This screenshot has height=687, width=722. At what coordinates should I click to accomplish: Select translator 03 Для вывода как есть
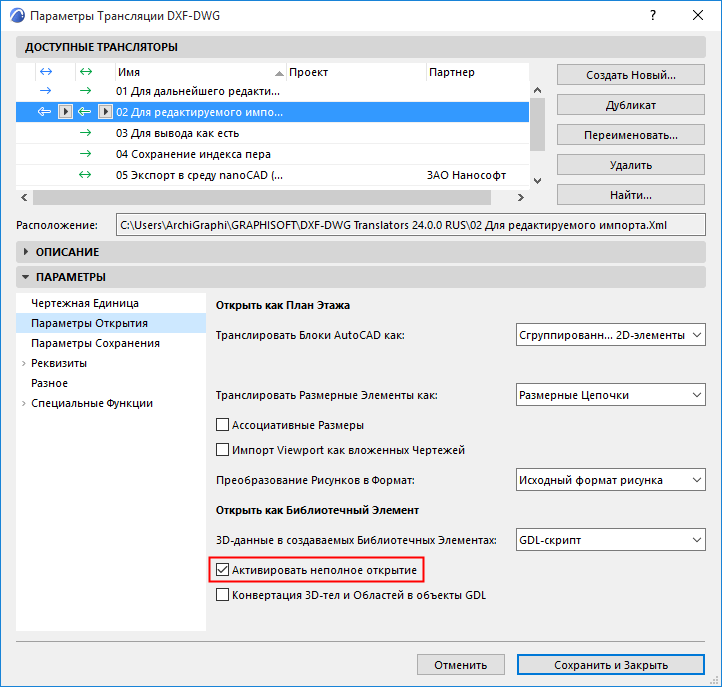pos(272,133)
